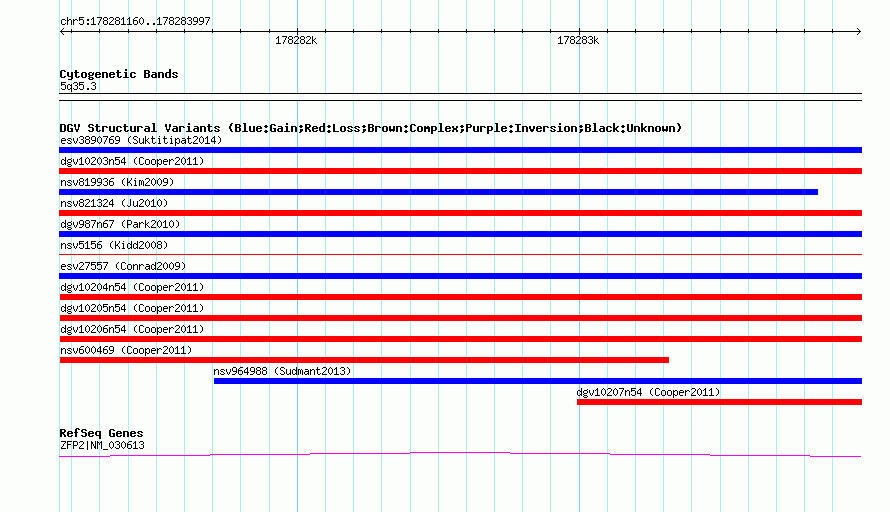Viewport: 890px width, 512px height.
Task: Open variant label nsv819936 (Kim2009)
Action: pyautogui.click(x=117, y=182)
